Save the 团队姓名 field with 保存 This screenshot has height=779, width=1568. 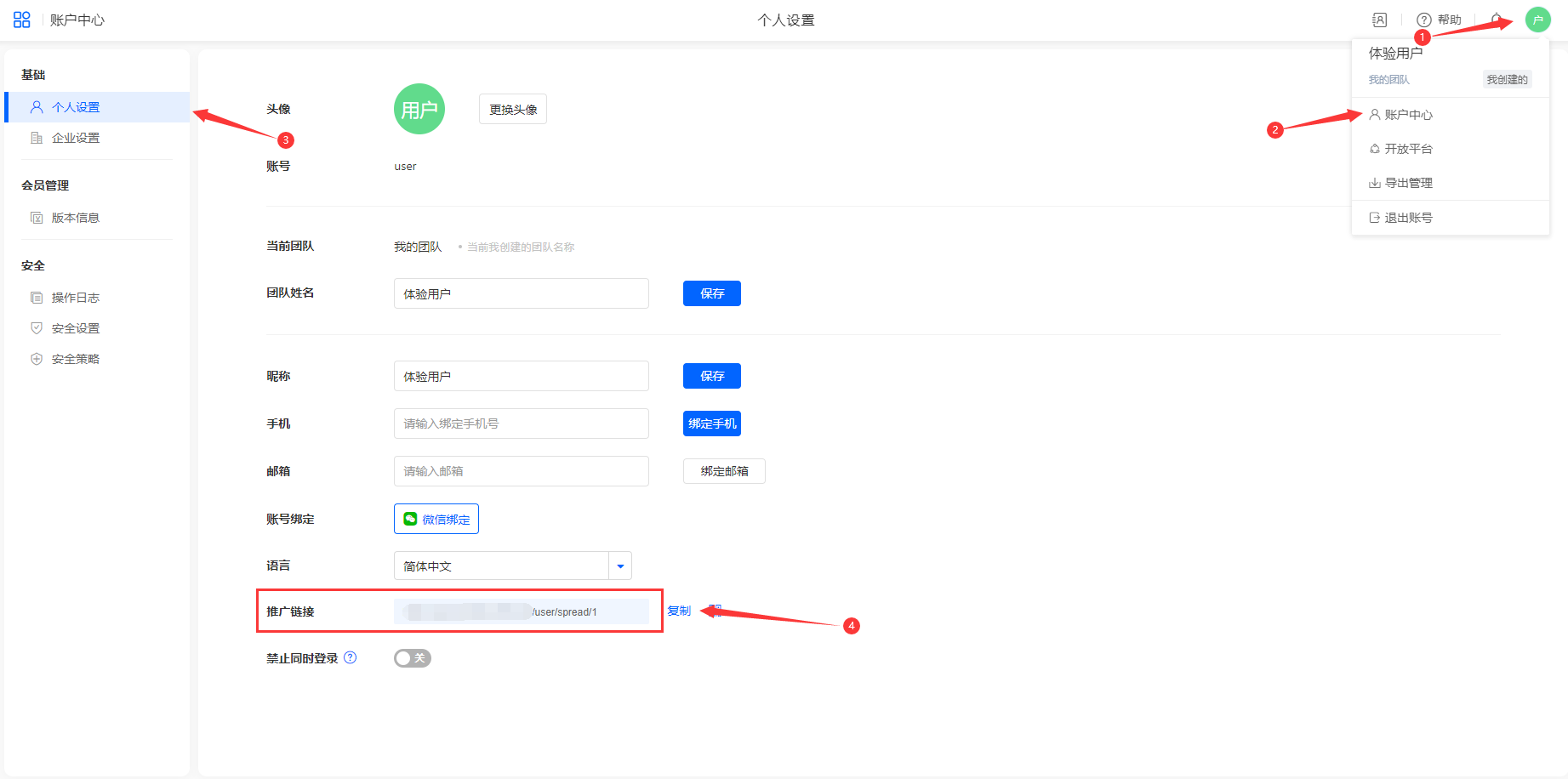(712, 293)
